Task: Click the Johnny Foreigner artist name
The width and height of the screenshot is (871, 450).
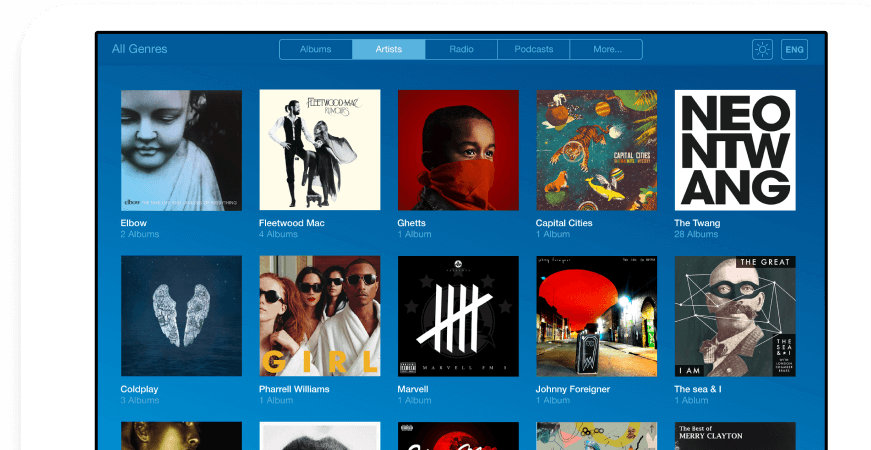Action: pos(573,389)
